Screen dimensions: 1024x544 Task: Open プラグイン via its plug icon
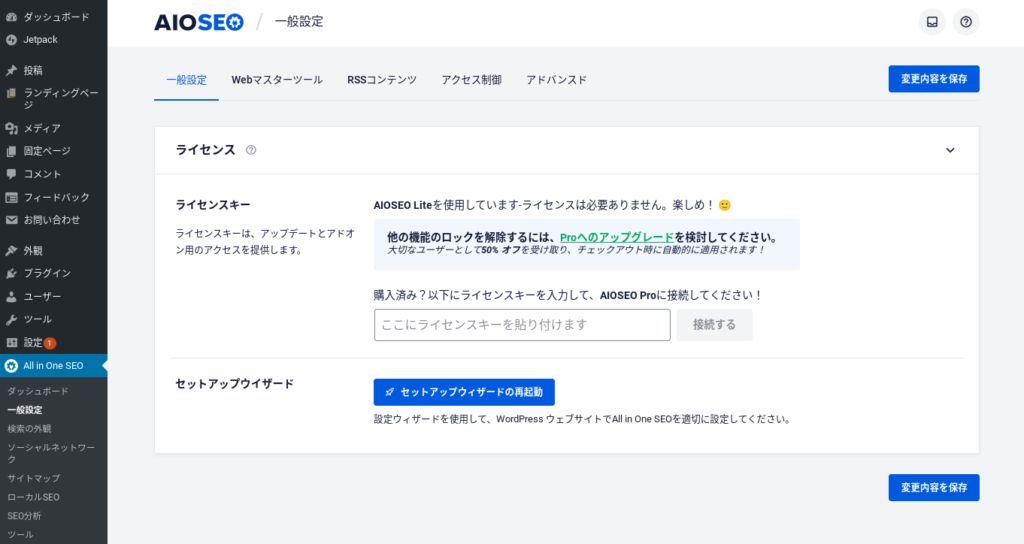(x=11, y=274)
